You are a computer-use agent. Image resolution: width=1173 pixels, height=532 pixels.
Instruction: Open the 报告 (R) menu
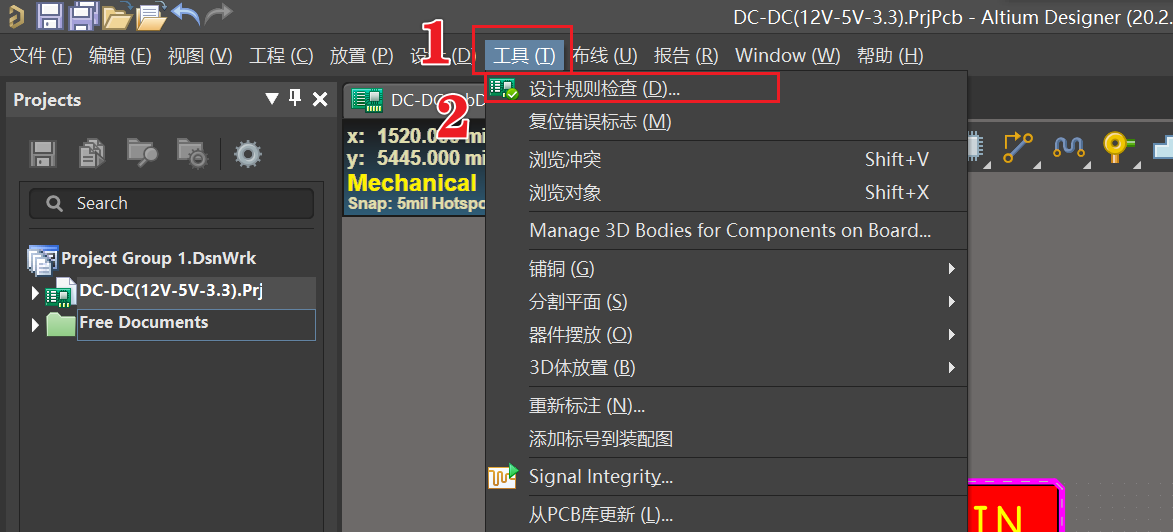(685, 55)
